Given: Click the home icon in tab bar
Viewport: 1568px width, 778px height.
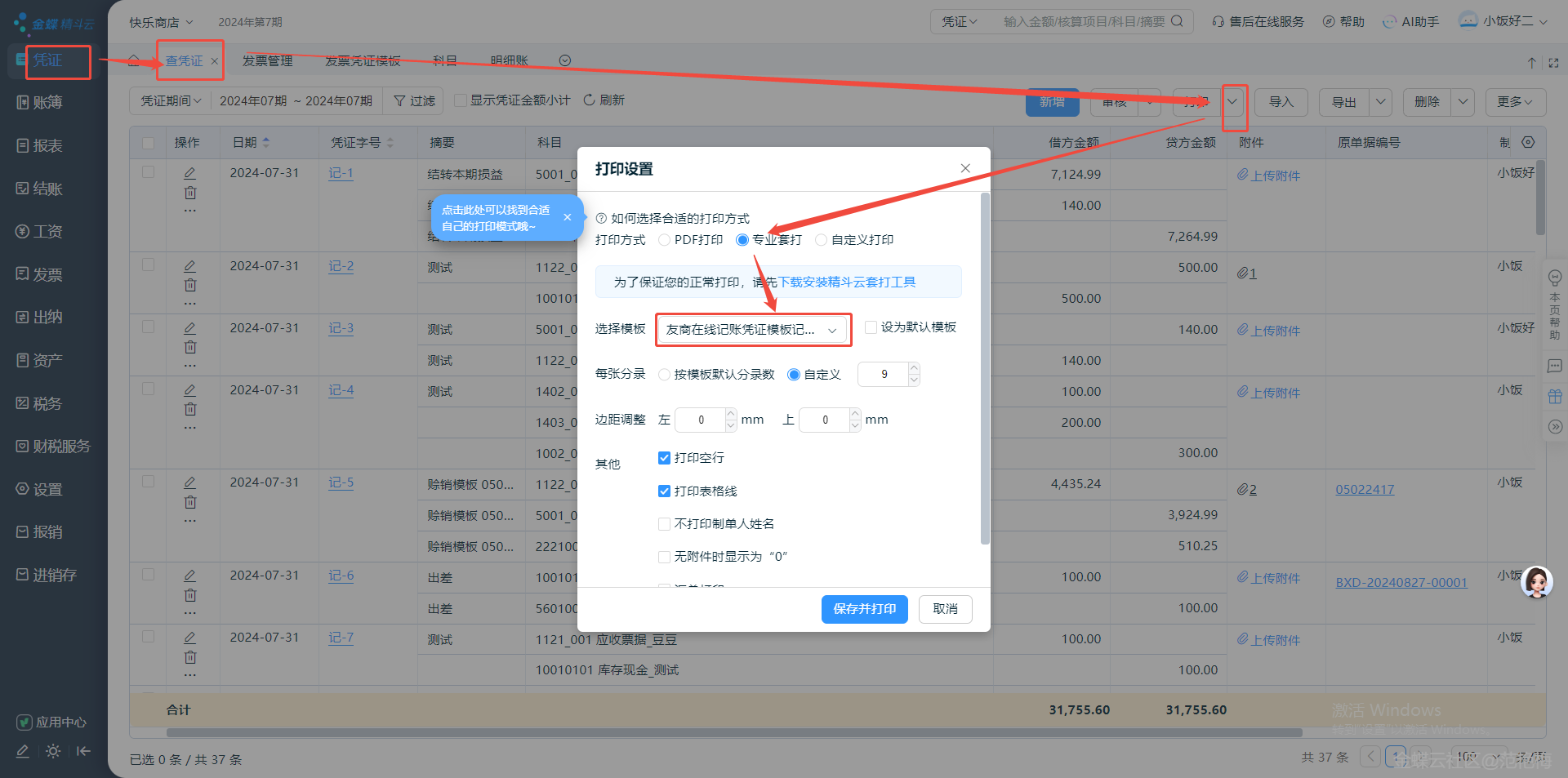Looking at the screenshot, I should (x=134, y=60).
